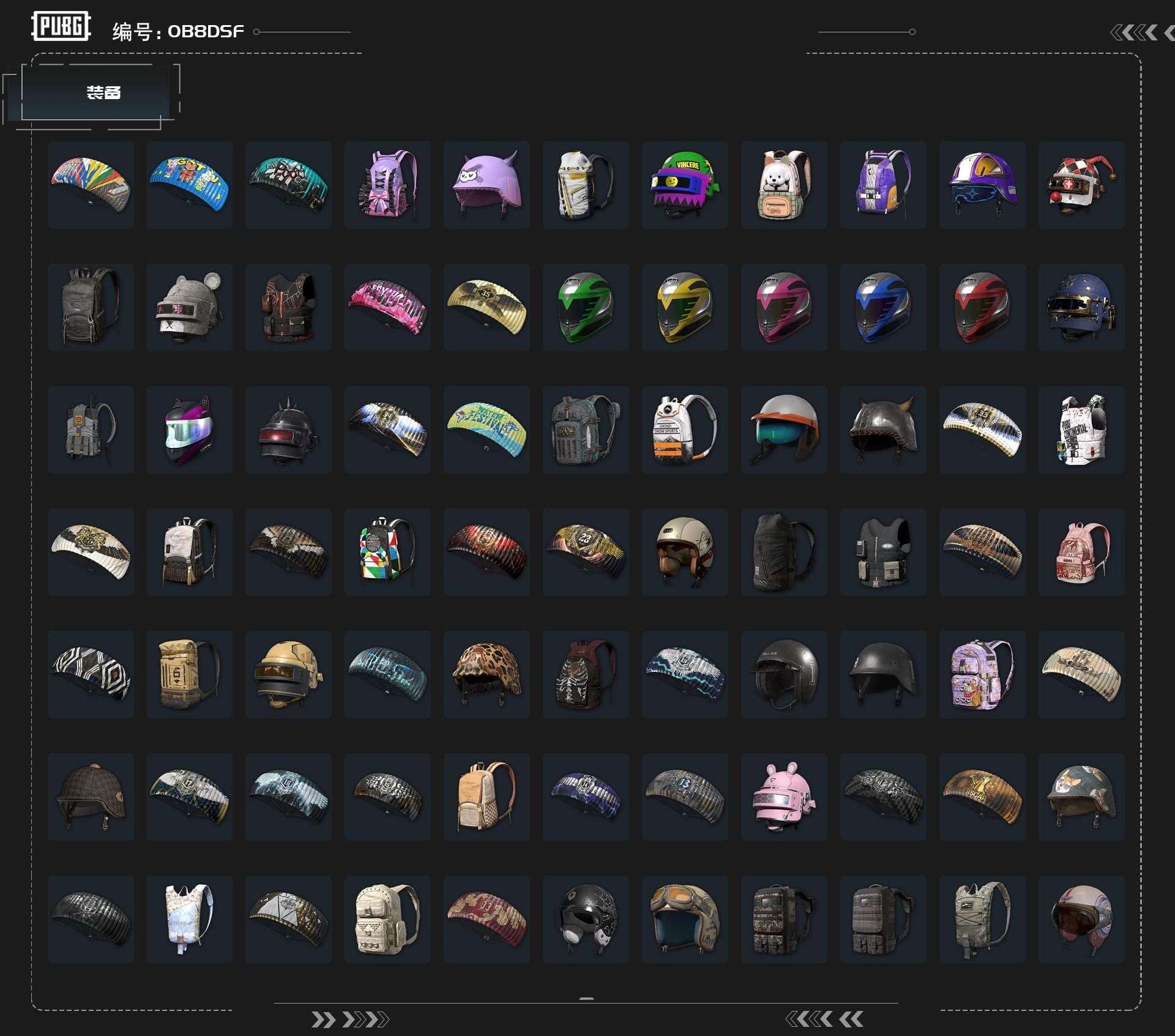1175x1036 pixels.
Task: Click the right-pointing arrows at bottom left
Action: pos(350,1019)
